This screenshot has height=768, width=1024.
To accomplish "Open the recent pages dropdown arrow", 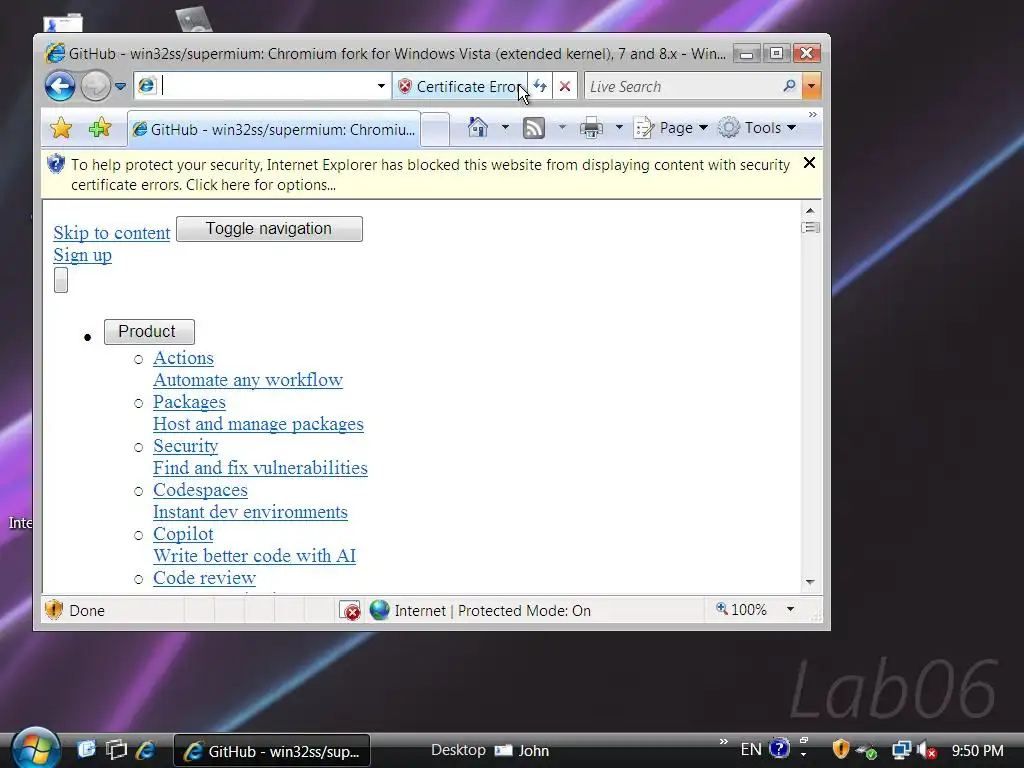I will click(x=120, y=86).
